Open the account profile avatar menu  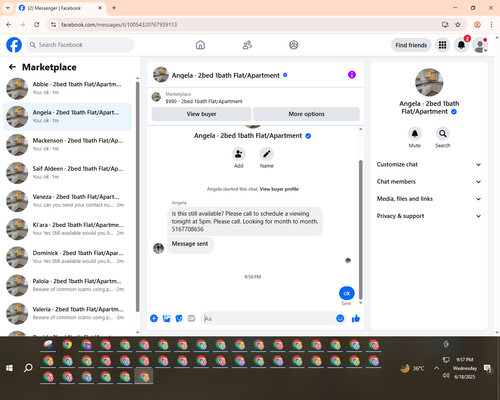pyautogui.click(x=480, y=45)
